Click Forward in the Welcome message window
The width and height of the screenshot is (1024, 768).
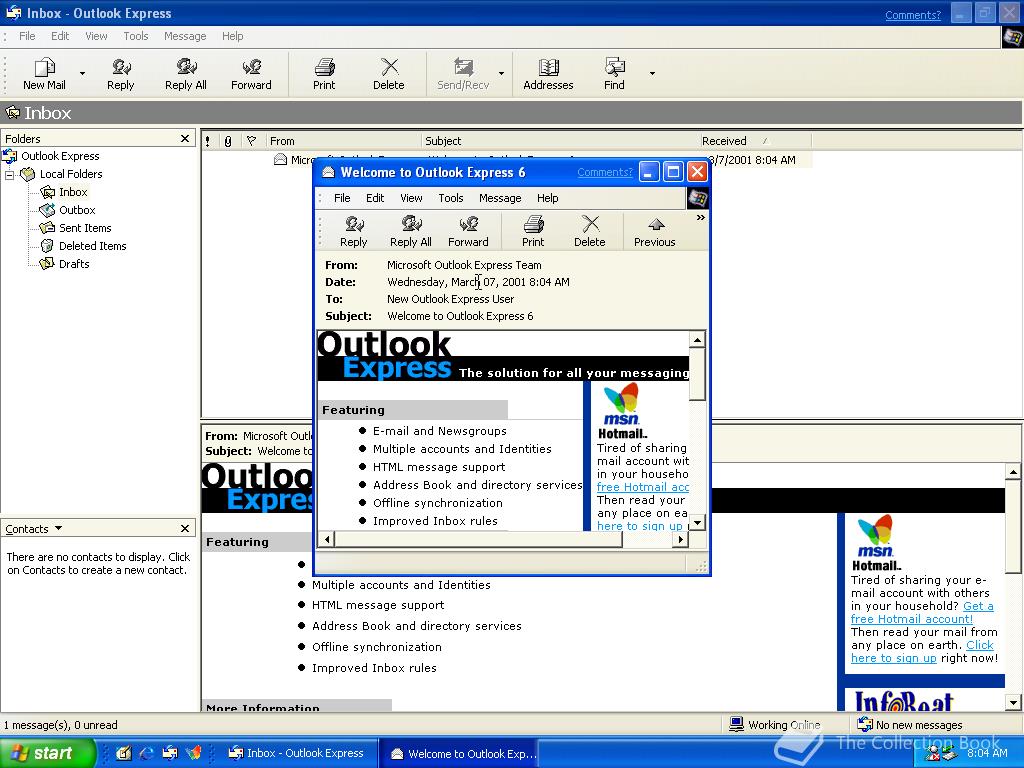pyautogui.click(x=468, y=232)
